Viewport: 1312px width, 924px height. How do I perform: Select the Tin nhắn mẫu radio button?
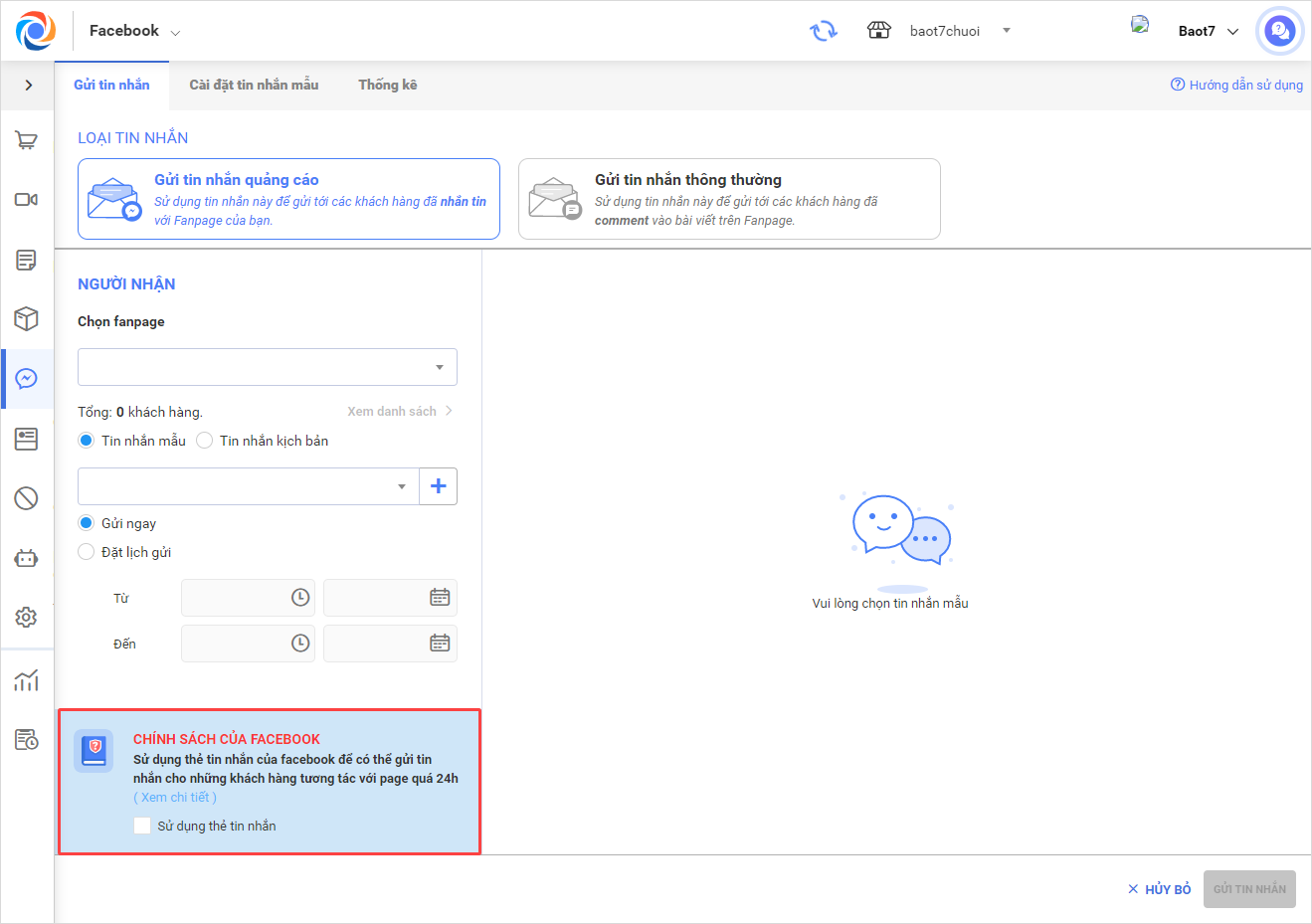pos(87,441)
